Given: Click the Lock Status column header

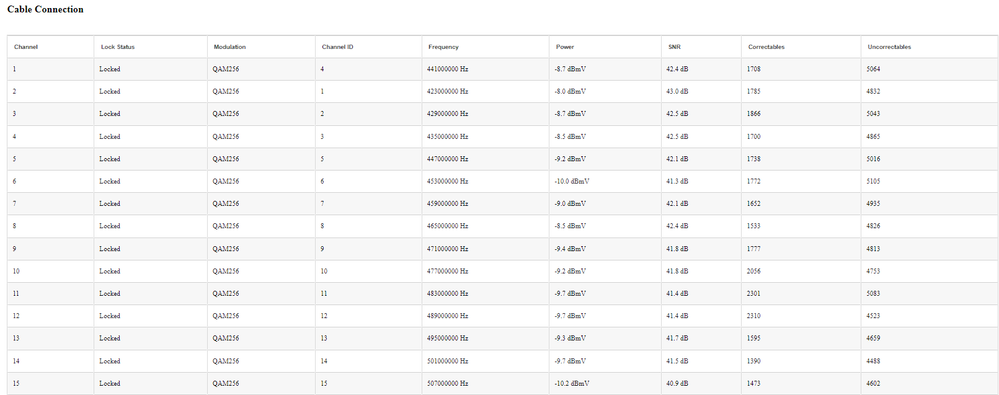Looking at the screenshot, I should point(118,47).
